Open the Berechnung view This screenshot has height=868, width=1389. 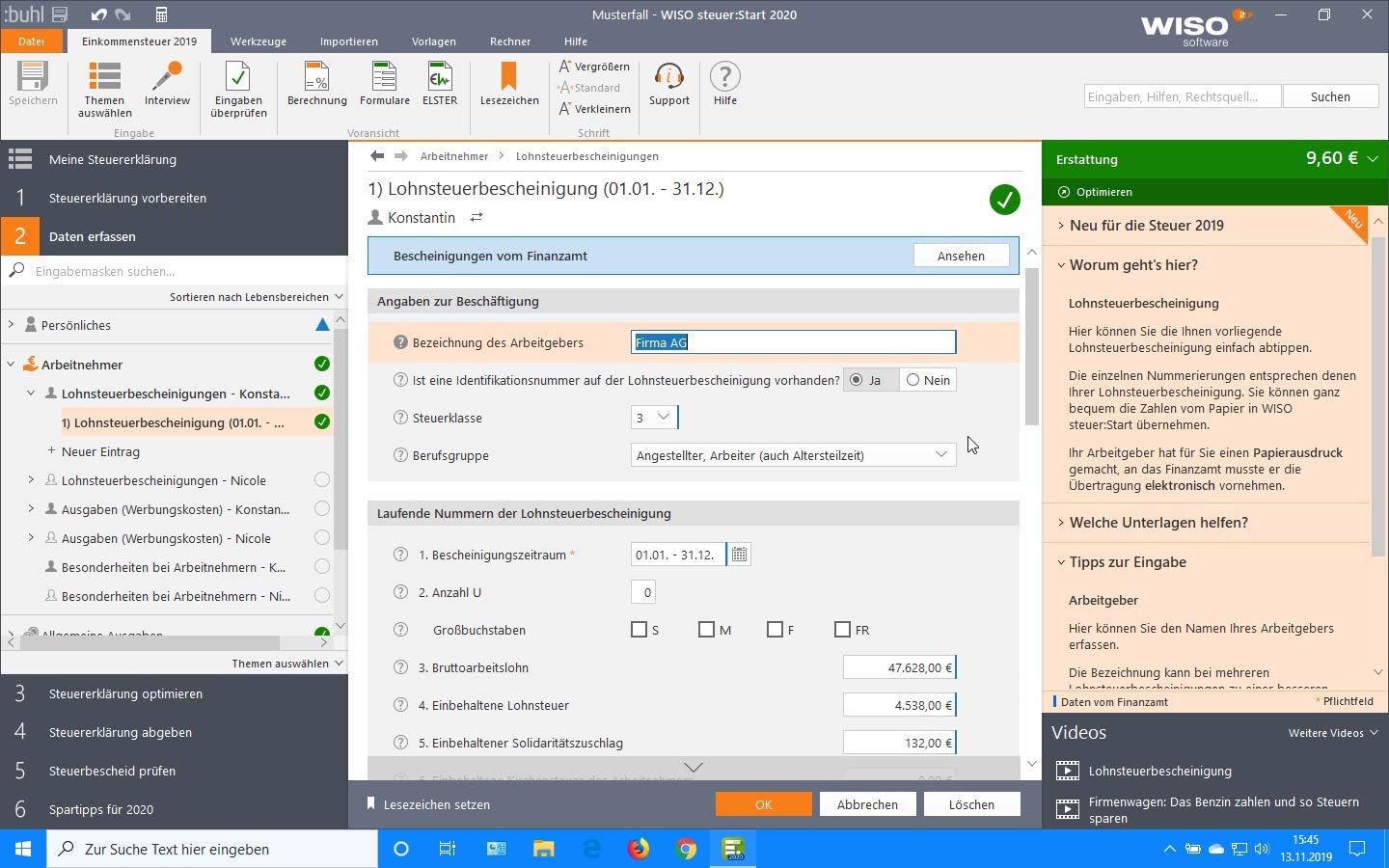click(316, 84)
